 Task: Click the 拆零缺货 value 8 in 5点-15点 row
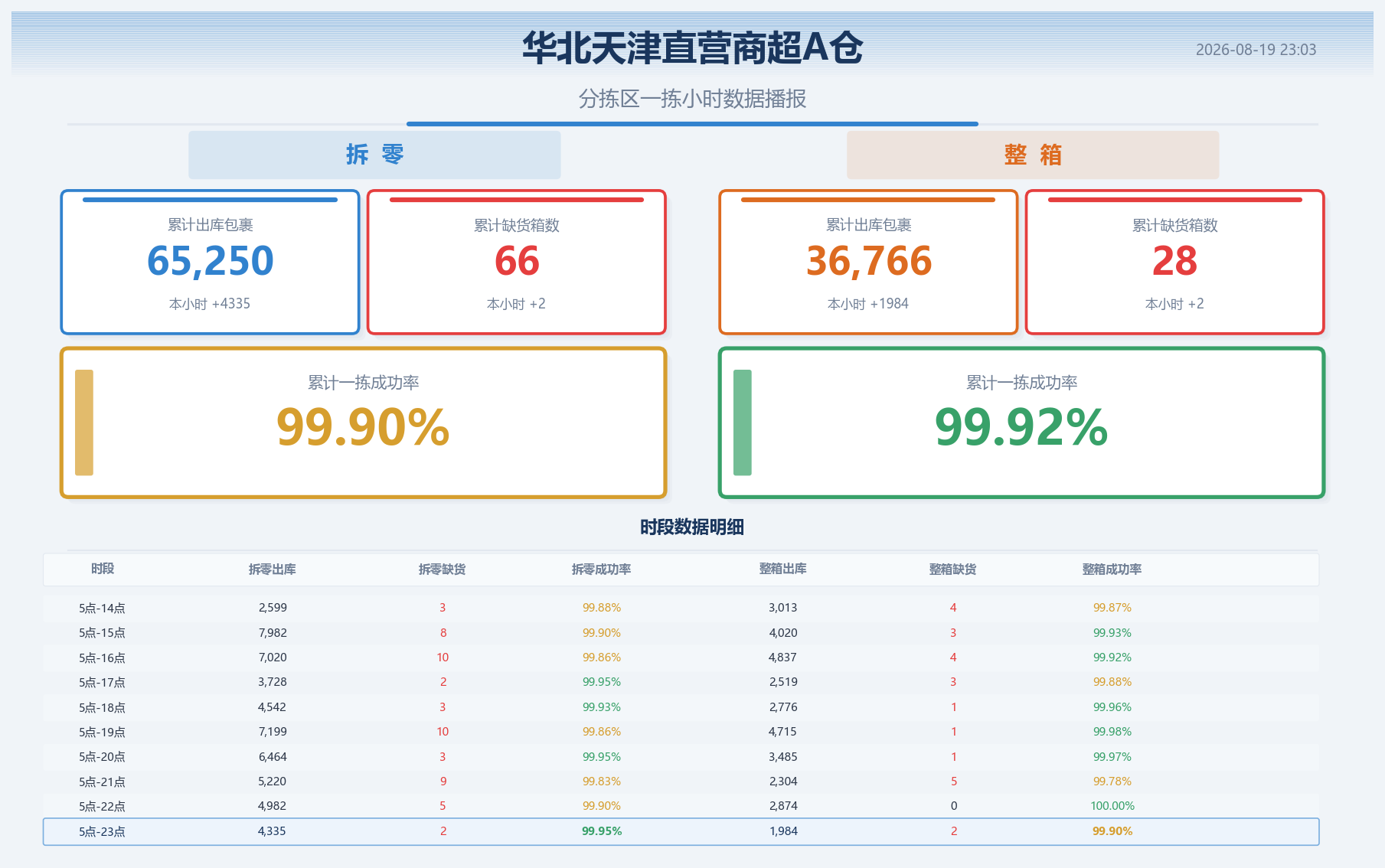coord(443,633)
